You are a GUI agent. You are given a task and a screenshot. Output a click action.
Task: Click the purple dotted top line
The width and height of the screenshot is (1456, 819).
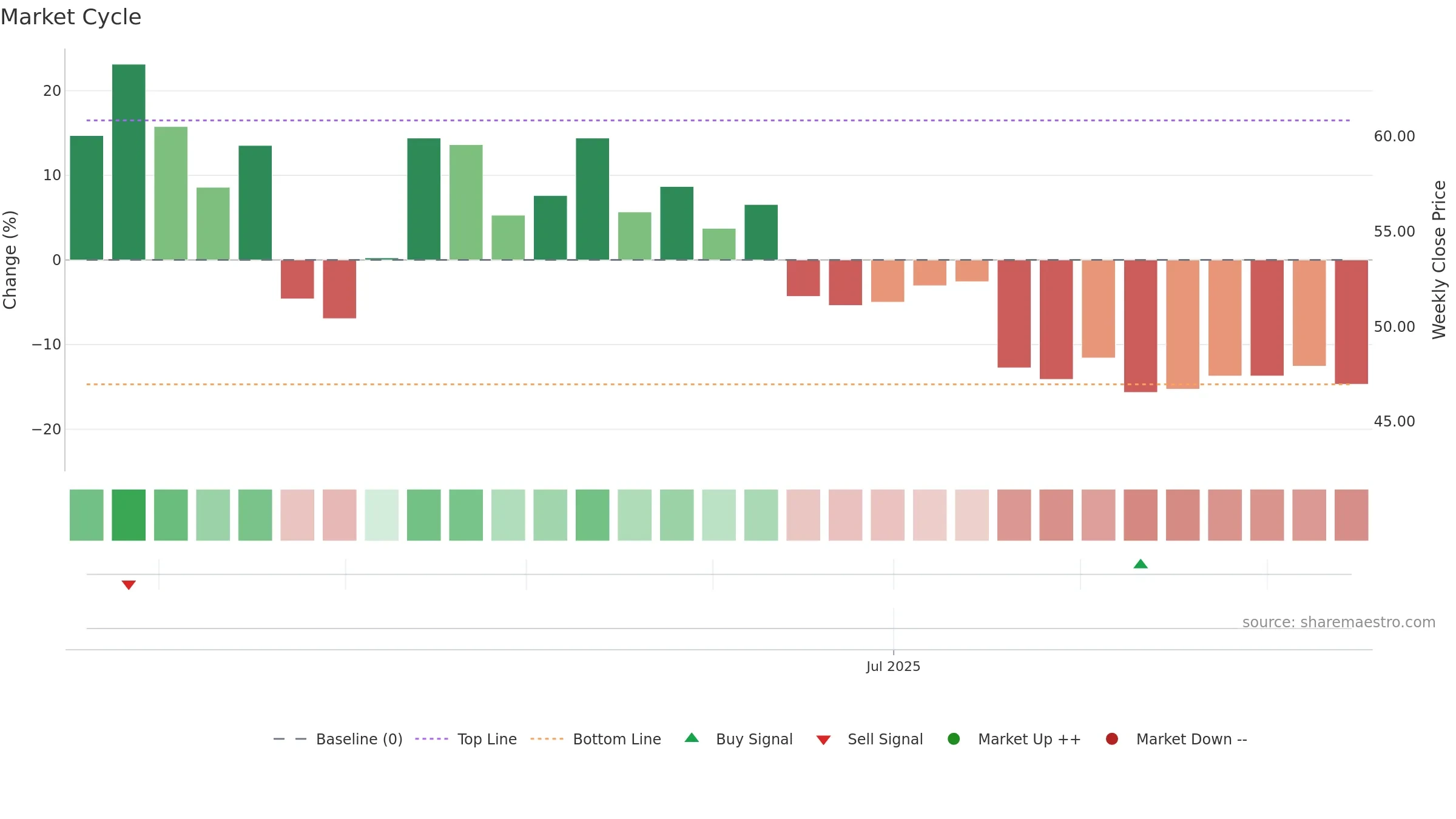[x=718, y=120]
